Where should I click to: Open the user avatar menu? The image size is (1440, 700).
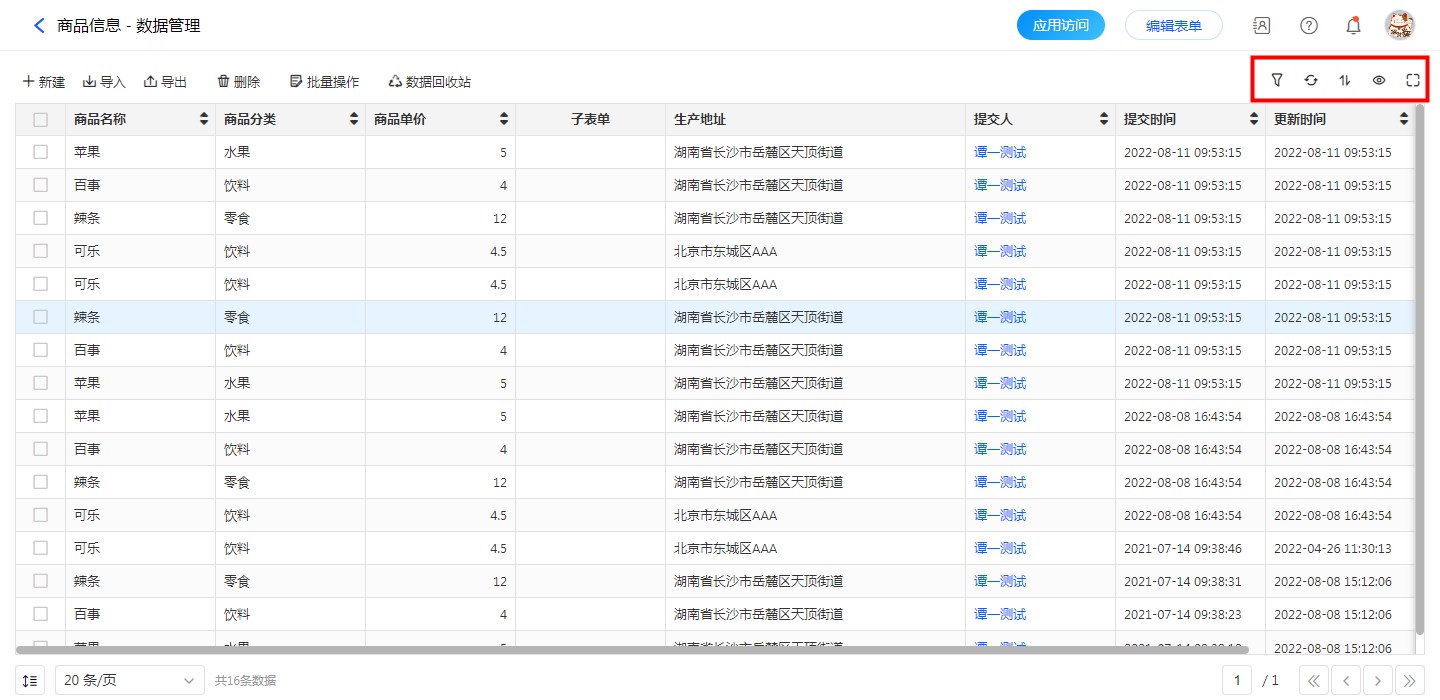coord(1399,26)
